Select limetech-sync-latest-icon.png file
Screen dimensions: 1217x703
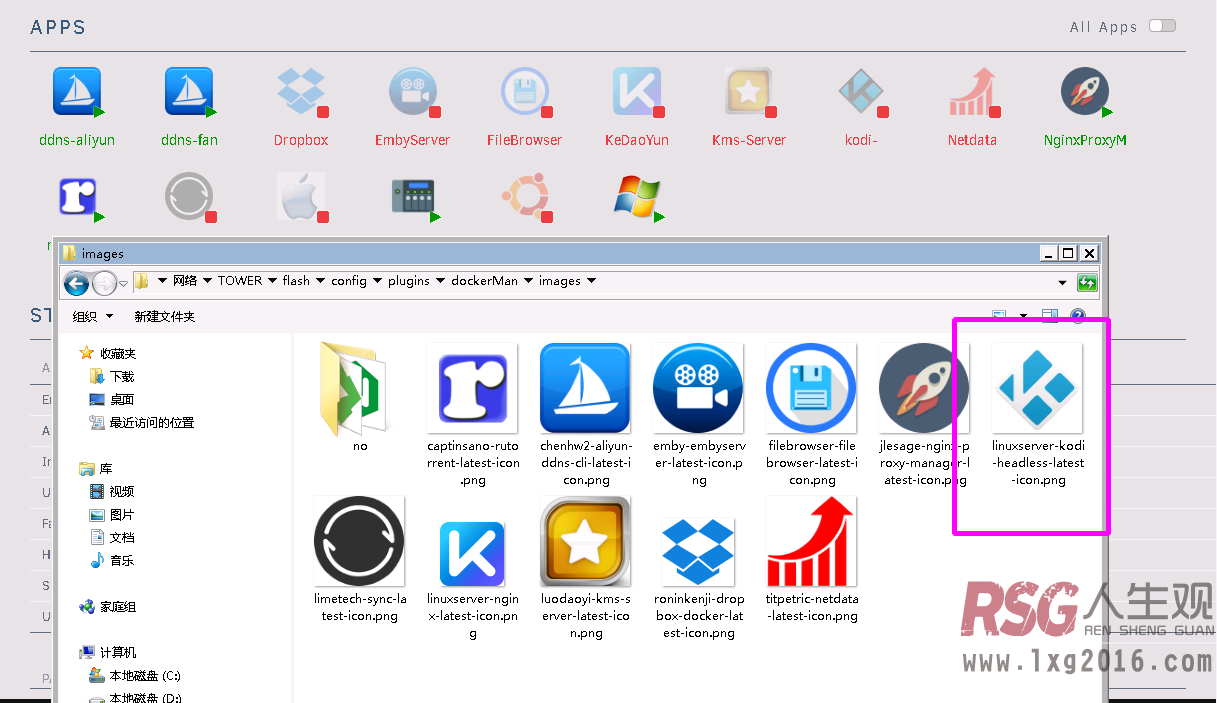(359, 560)
